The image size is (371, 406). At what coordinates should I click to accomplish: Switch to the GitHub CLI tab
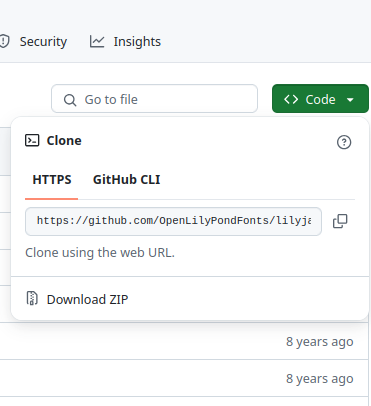click(x=127, y=180)
